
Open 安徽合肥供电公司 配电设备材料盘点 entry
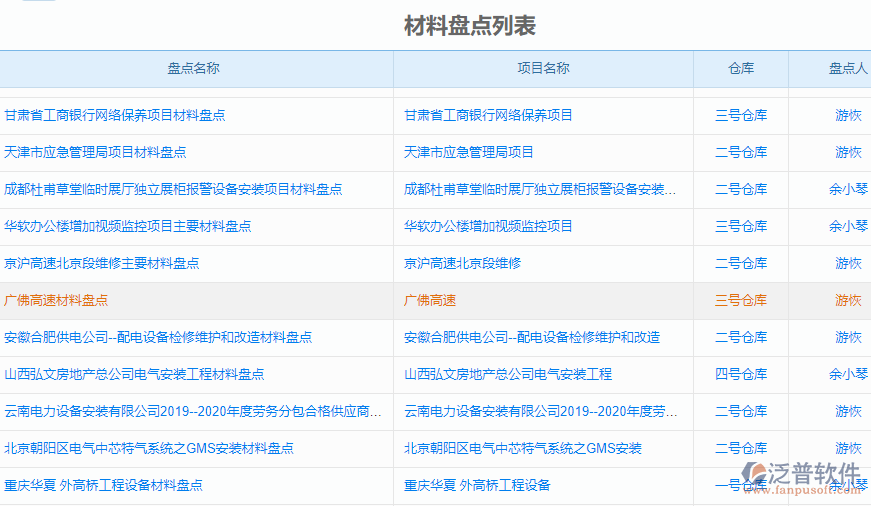click(x=158, y=337)
